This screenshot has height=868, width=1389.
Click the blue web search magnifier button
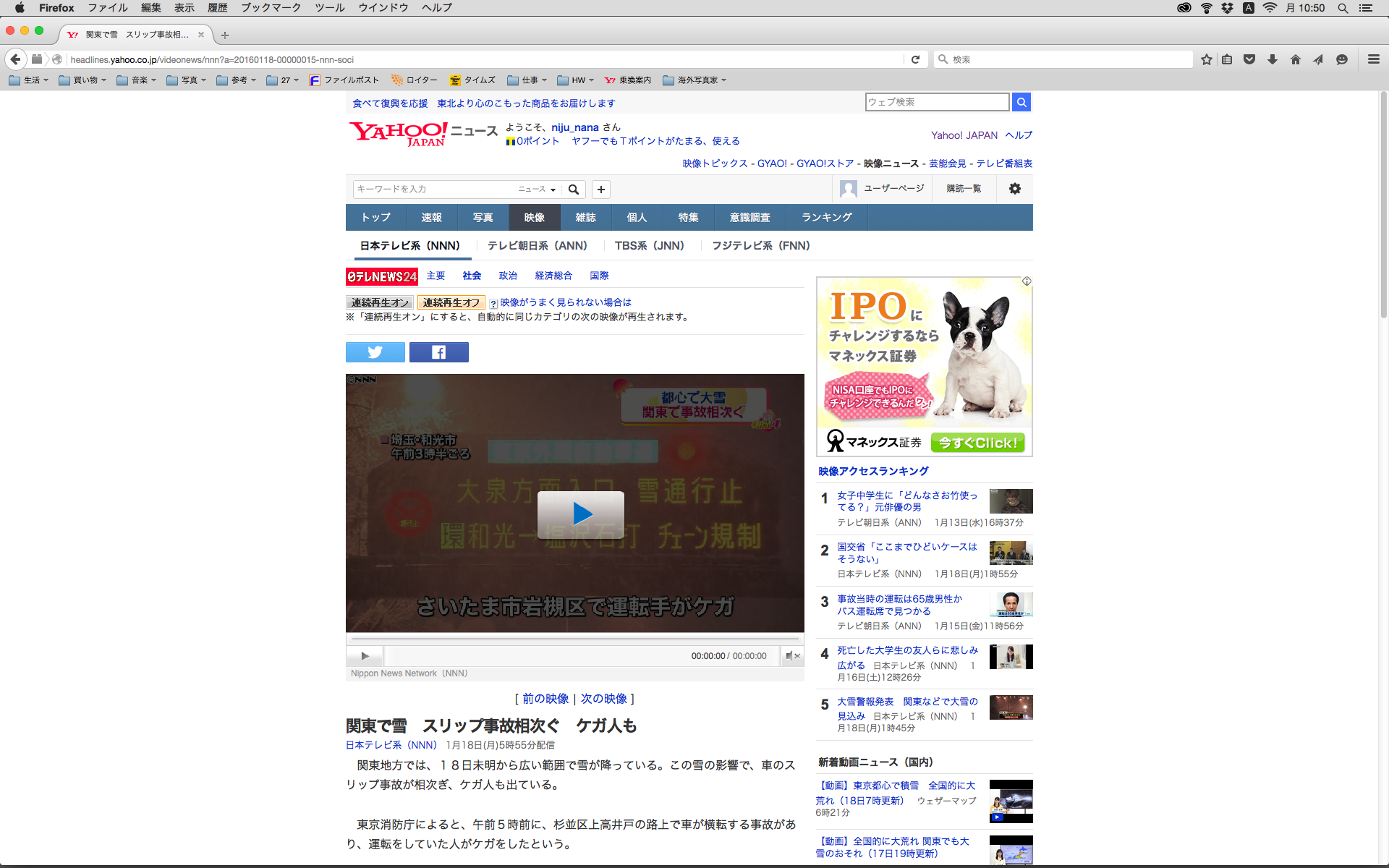(1021, 102)
